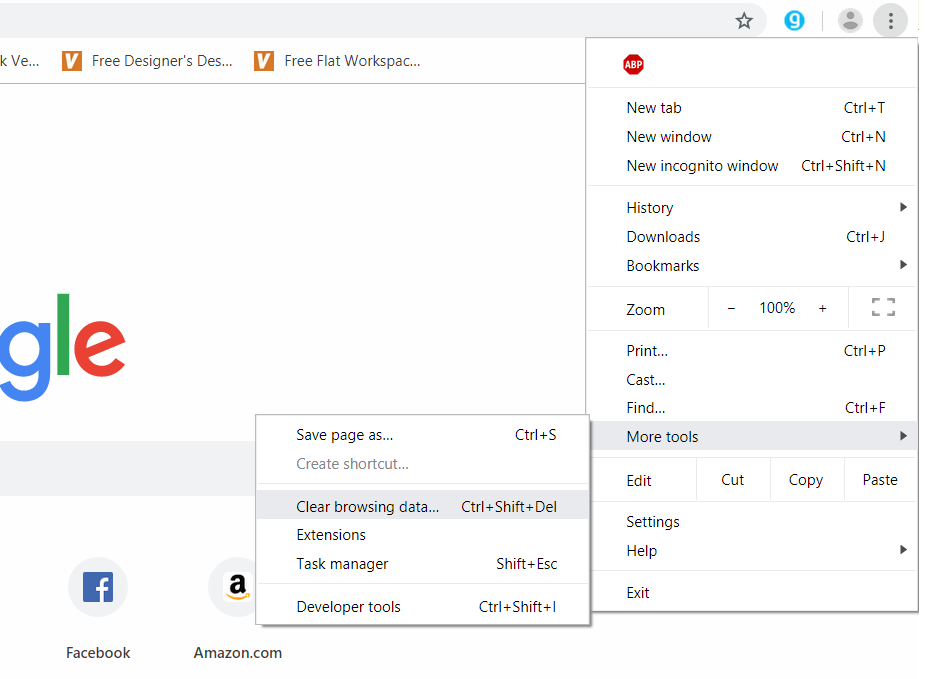Image resolution: width=945 pixels, height=679 pixels.
Task: Open Developer tools from submenu
Action: 348,607
